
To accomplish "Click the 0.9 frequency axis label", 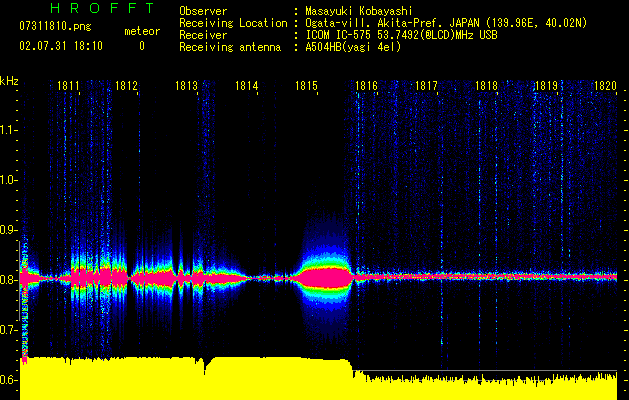I will click(9, 230).
